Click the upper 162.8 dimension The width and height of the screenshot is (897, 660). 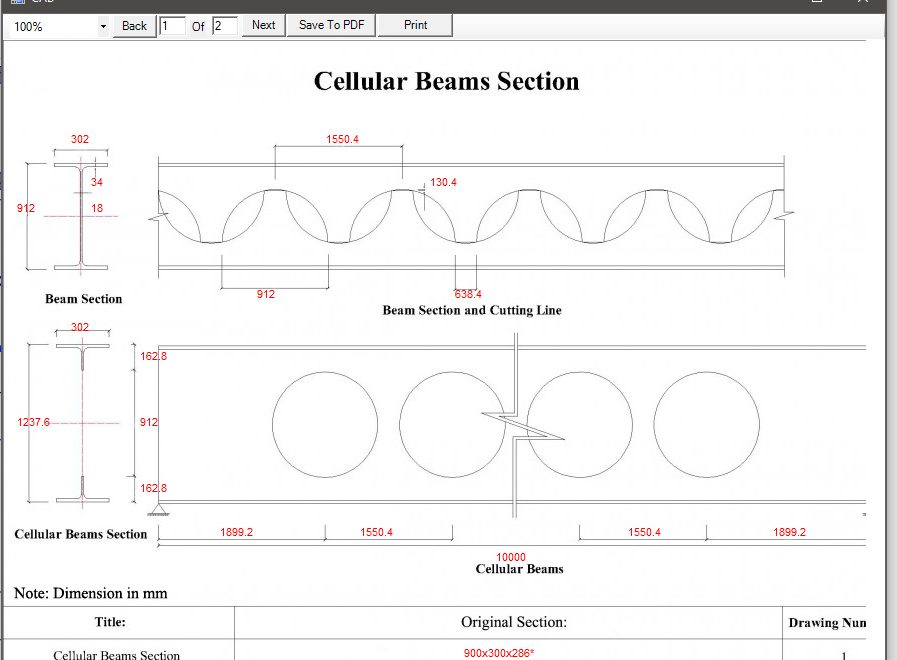click(154, 356)
